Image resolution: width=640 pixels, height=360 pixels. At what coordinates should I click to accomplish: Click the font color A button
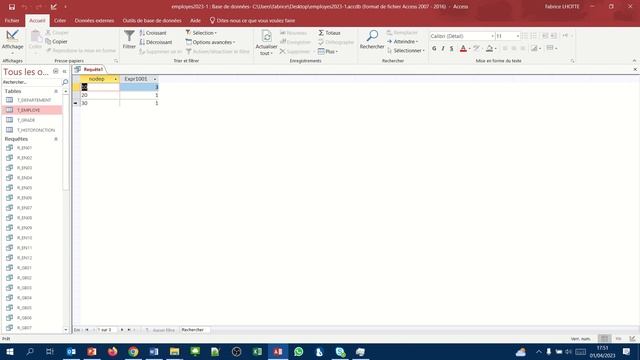(x=463, y=49)
